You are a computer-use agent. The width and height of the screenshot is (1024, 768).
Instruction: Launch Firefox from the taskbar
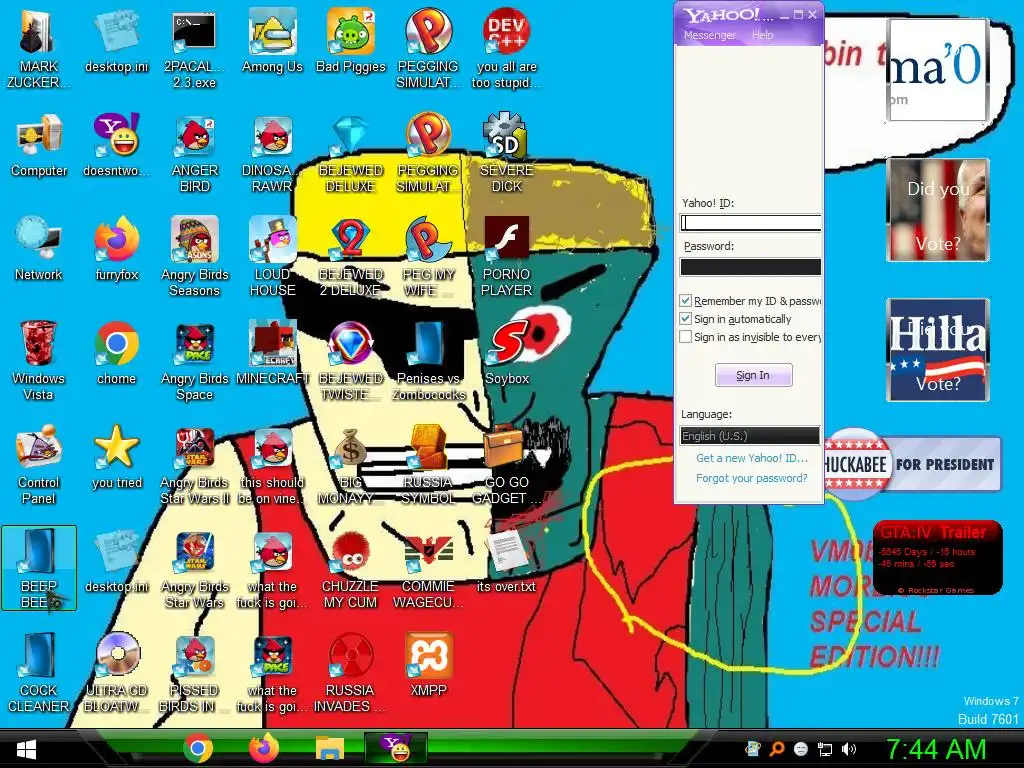264,748
